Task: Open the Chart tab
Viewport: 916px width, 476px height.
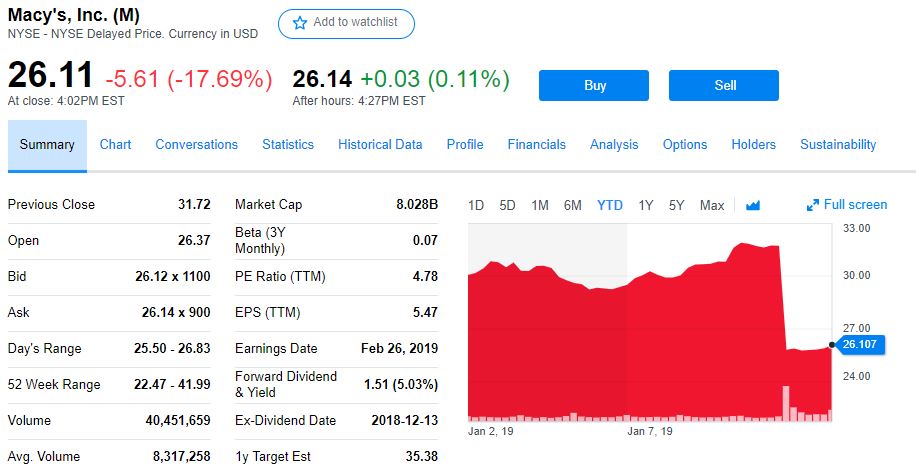Action: pos(115,144)
